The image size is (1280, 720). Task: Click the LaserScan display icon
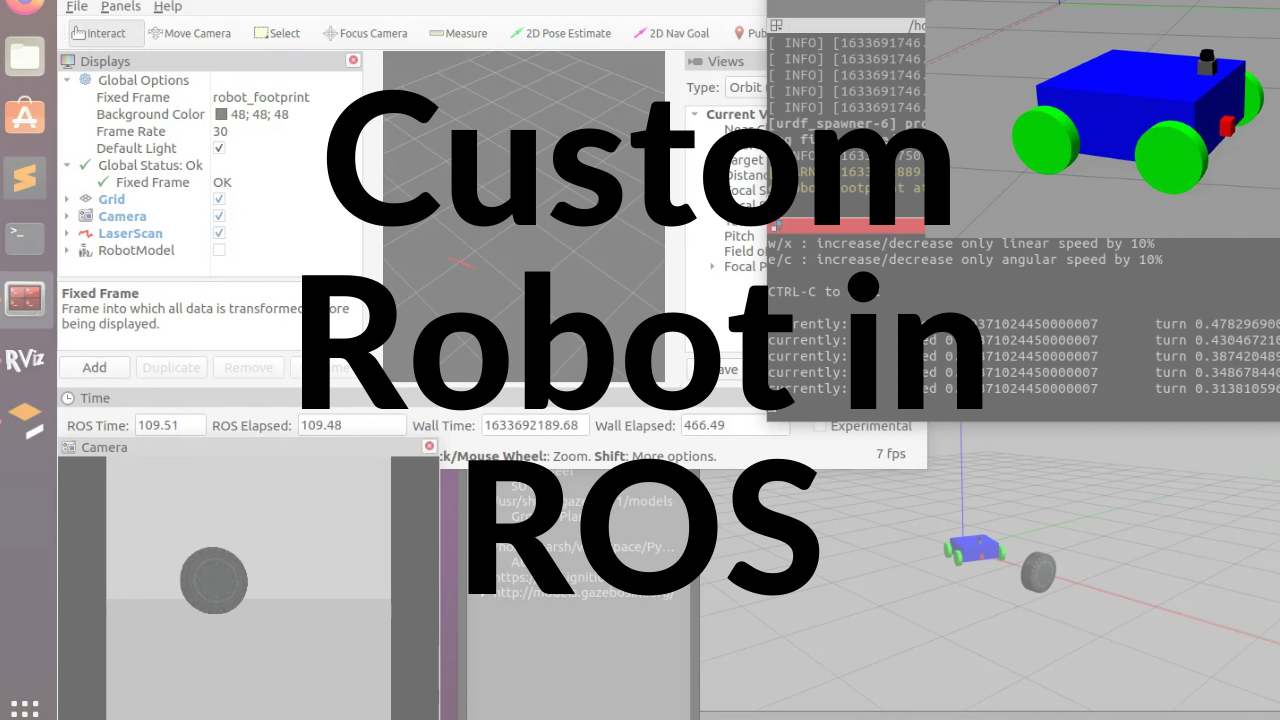point(86,233)
